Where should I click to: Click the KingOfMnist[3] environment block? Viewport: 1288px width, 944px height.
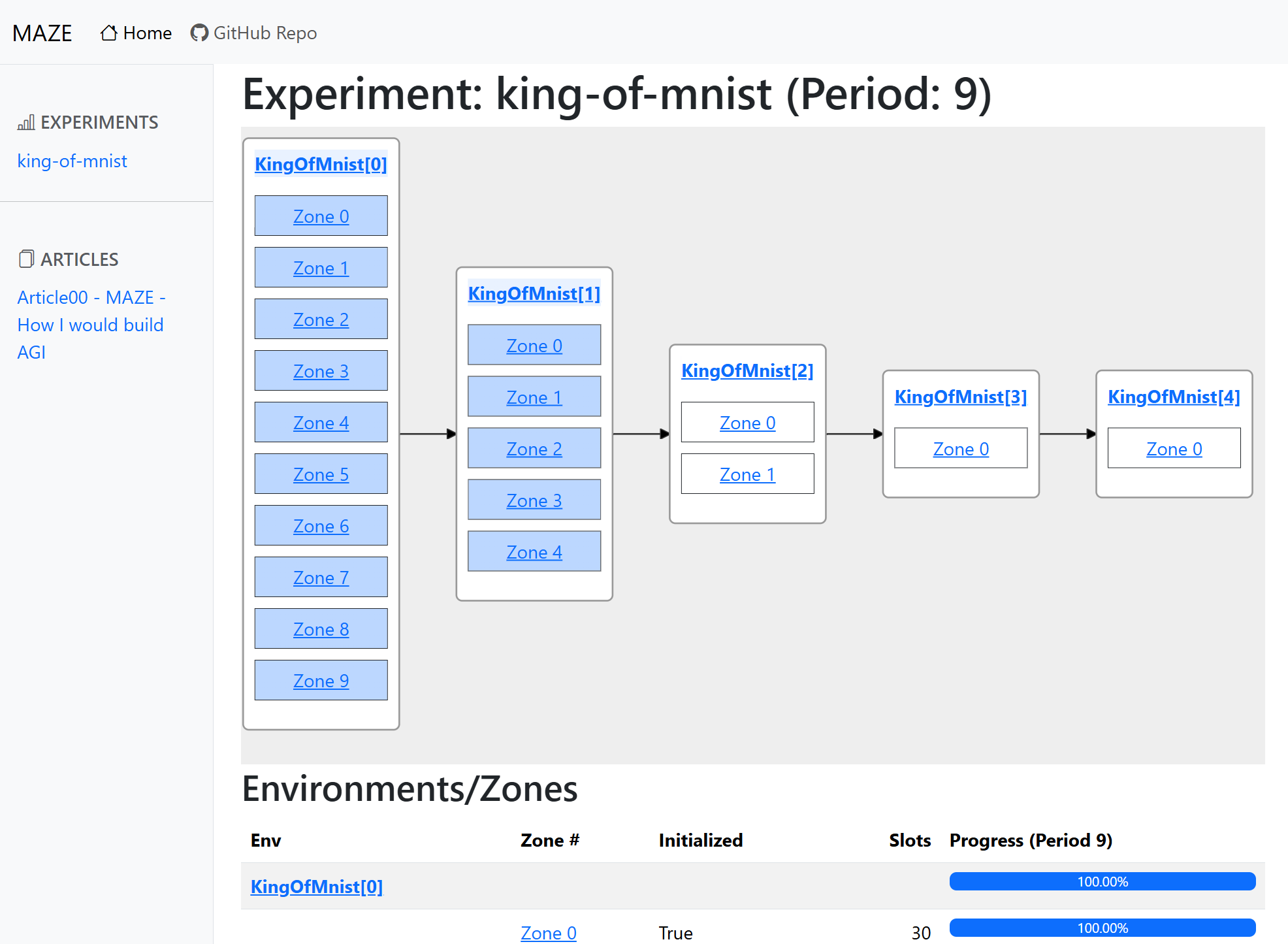962,397
